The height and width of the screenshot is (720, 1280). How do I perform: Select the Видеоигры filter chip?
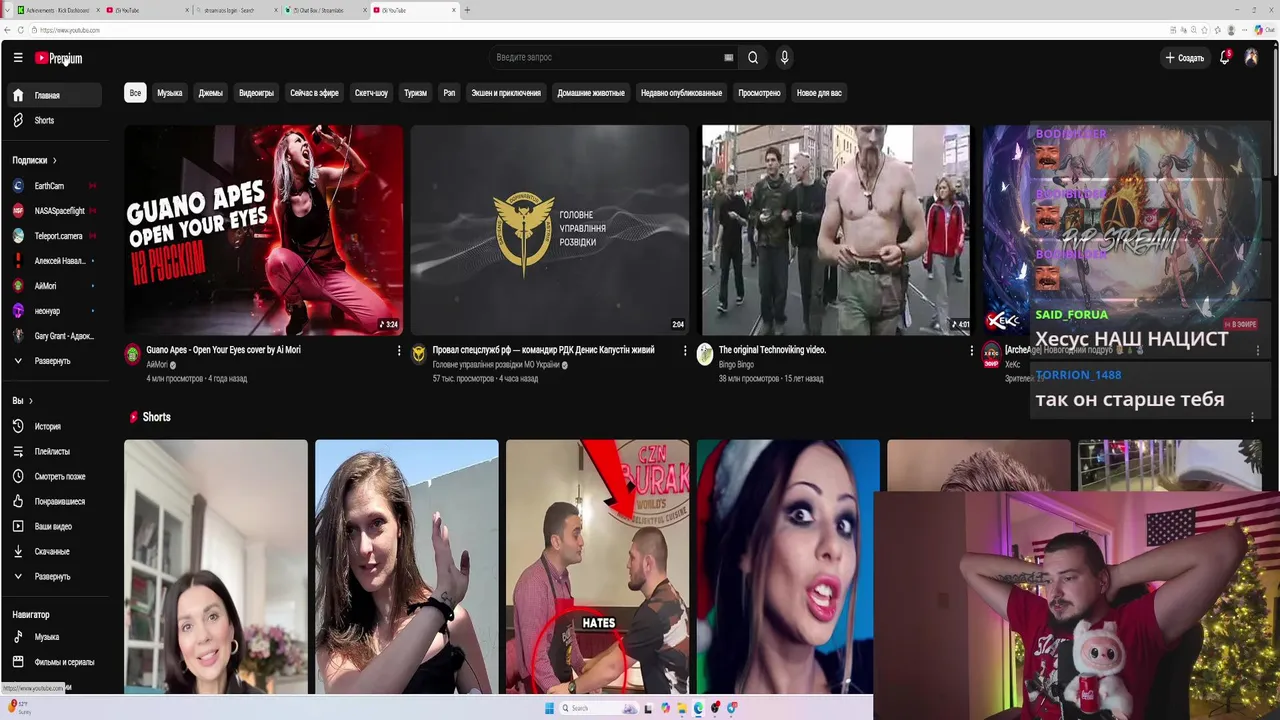tap(256, 93)
